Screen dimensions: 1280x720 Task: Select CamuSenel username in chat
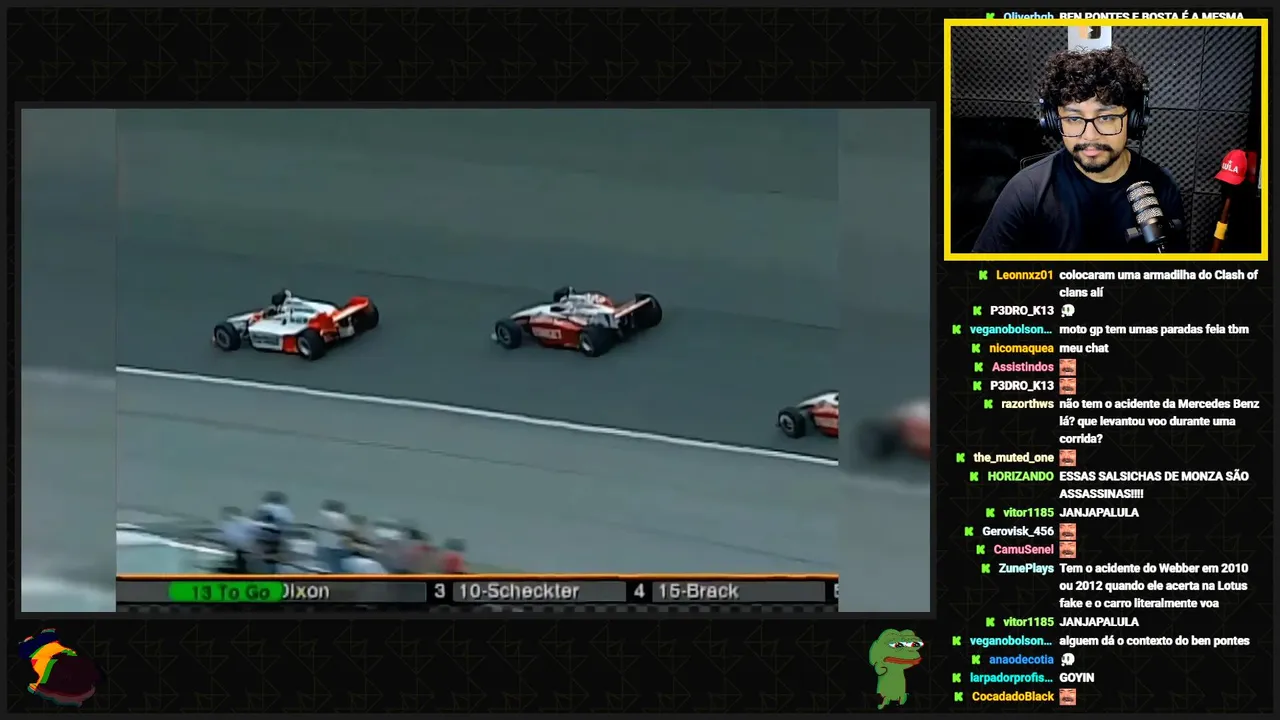point(1023,550)
